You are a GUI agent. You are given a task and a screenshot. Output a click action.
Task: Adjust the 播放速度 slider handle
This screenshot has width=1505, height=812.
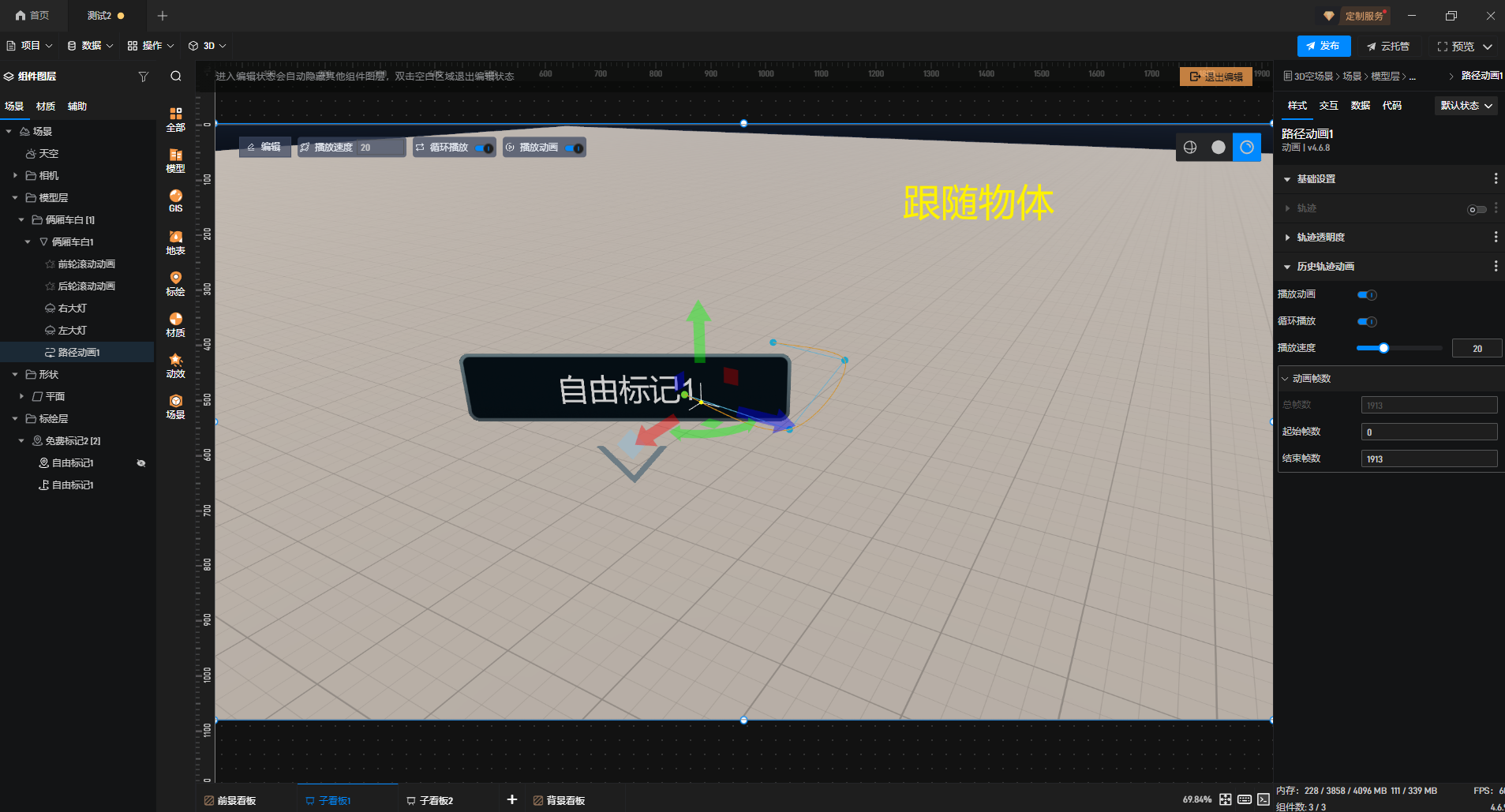coord(1383,348)
